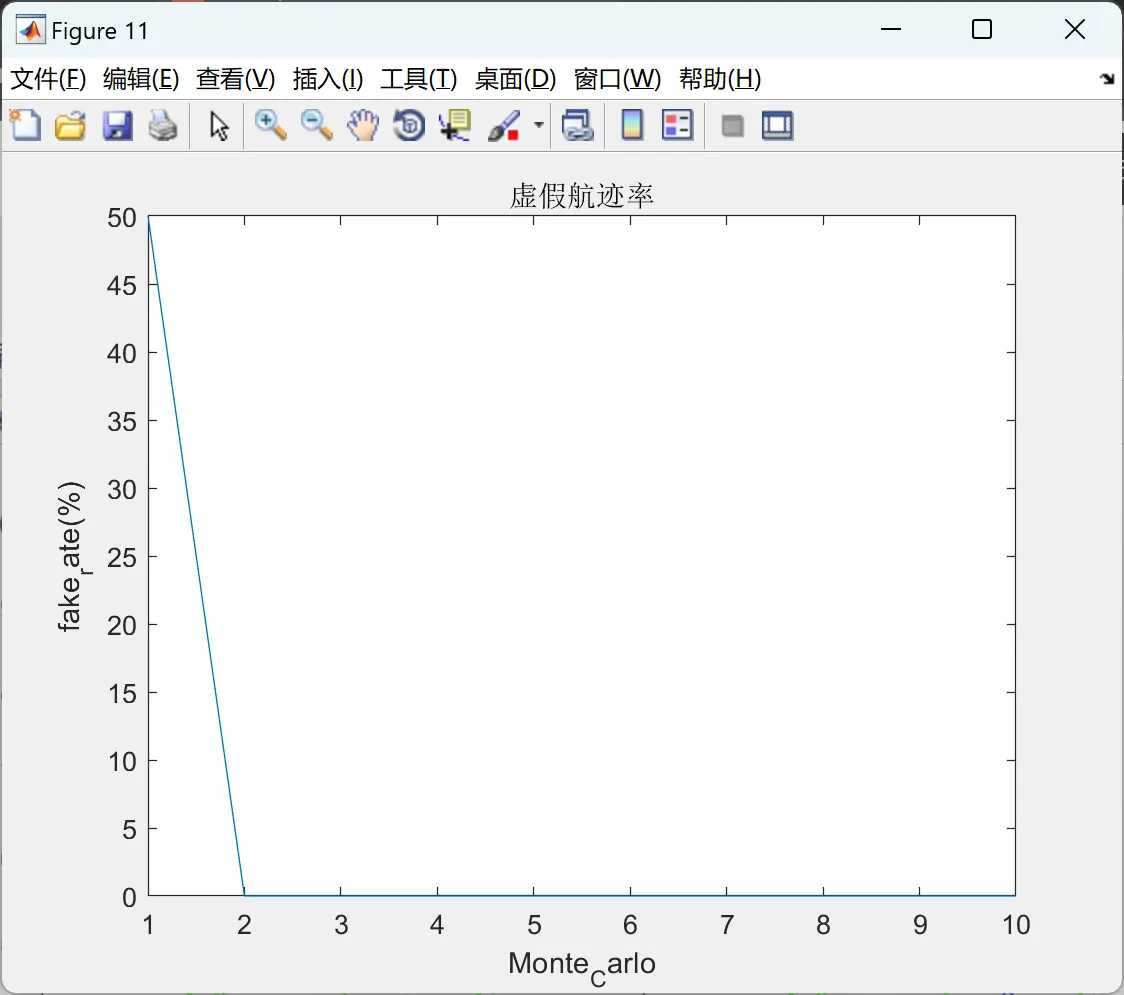The height and width of the screenshot is (995, 1124).
Task: Open a file with the folder icon
Action: (70, 125)
